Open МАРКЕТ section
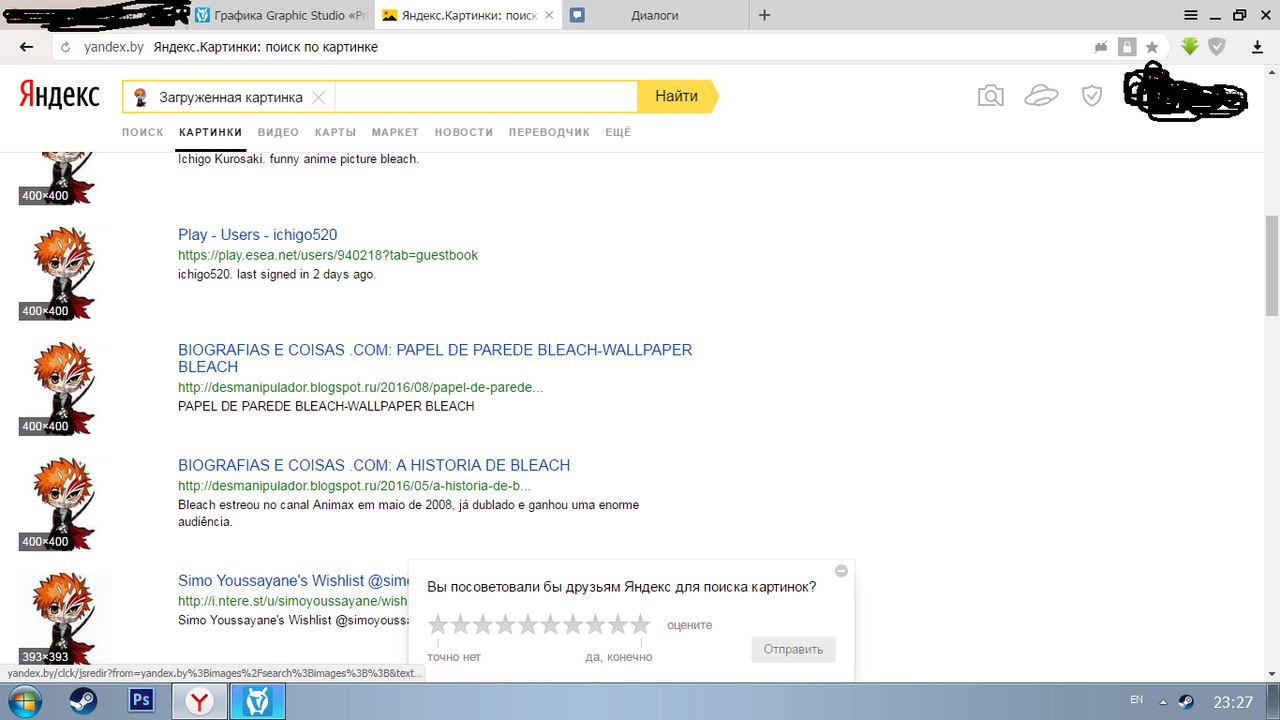This screenshot has height=720, width=1280. click(395, 132)
